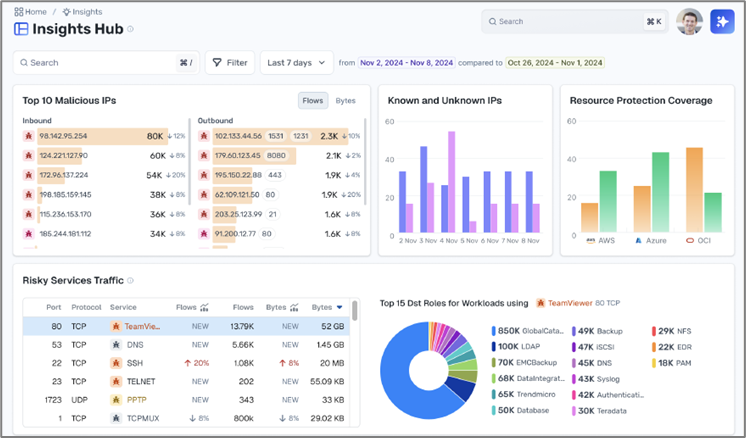The height and width of the screenshot is (438, 746).
Task: Click the PPTP service bug icon
Action: click(x=116, y=400)
